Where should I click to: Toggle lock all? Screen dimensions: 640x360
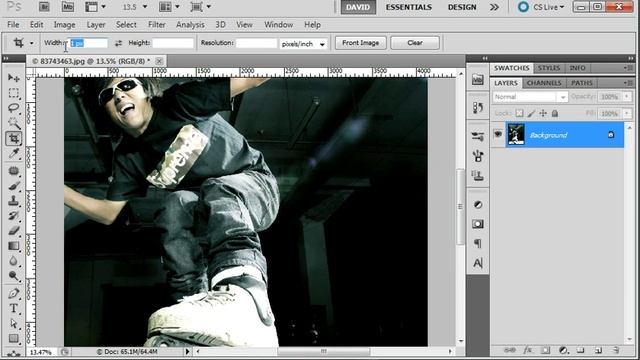pos(555,113)
